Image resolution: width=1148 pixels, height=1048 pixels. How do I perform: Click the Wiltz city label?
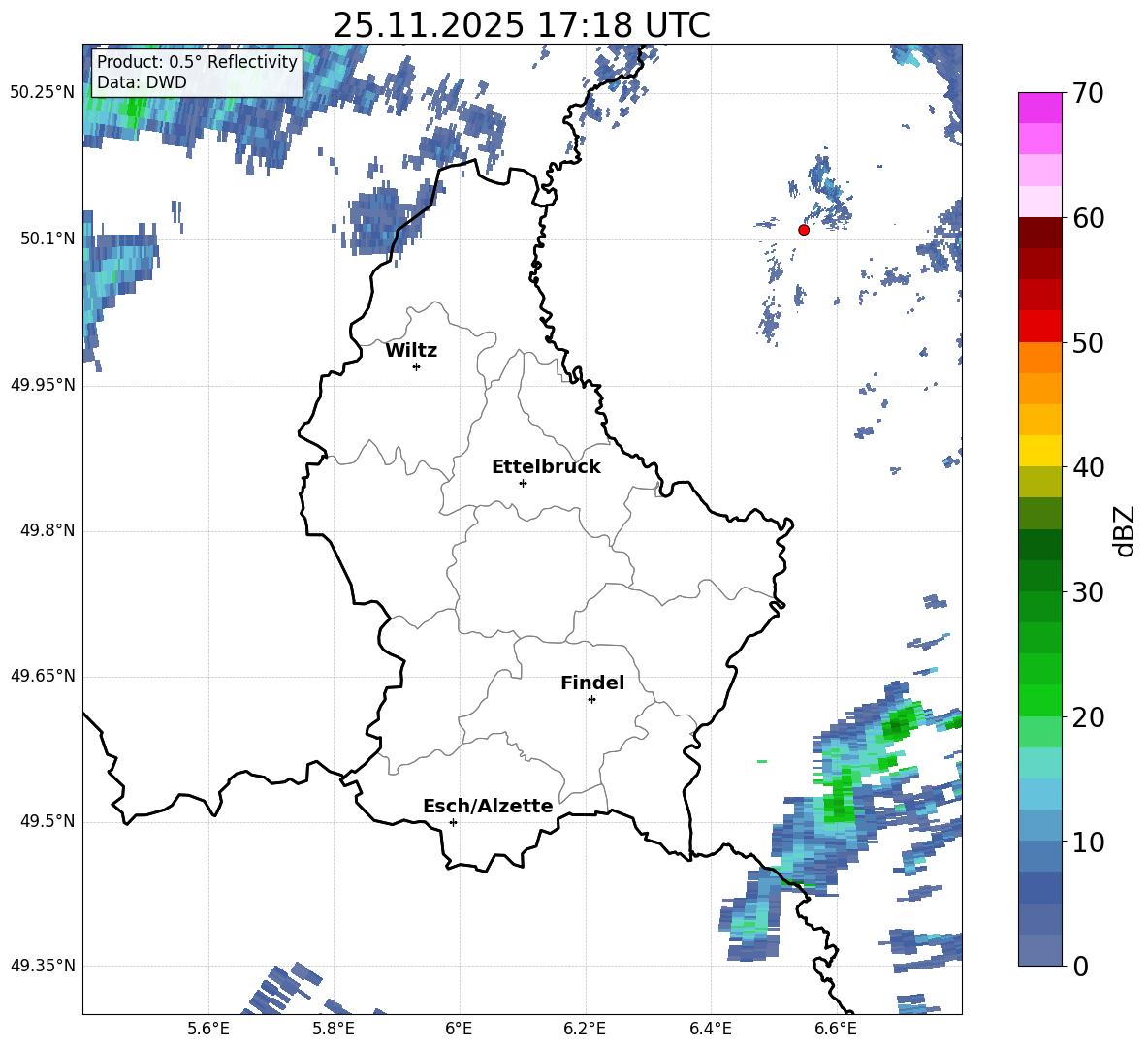click(411, 351)
